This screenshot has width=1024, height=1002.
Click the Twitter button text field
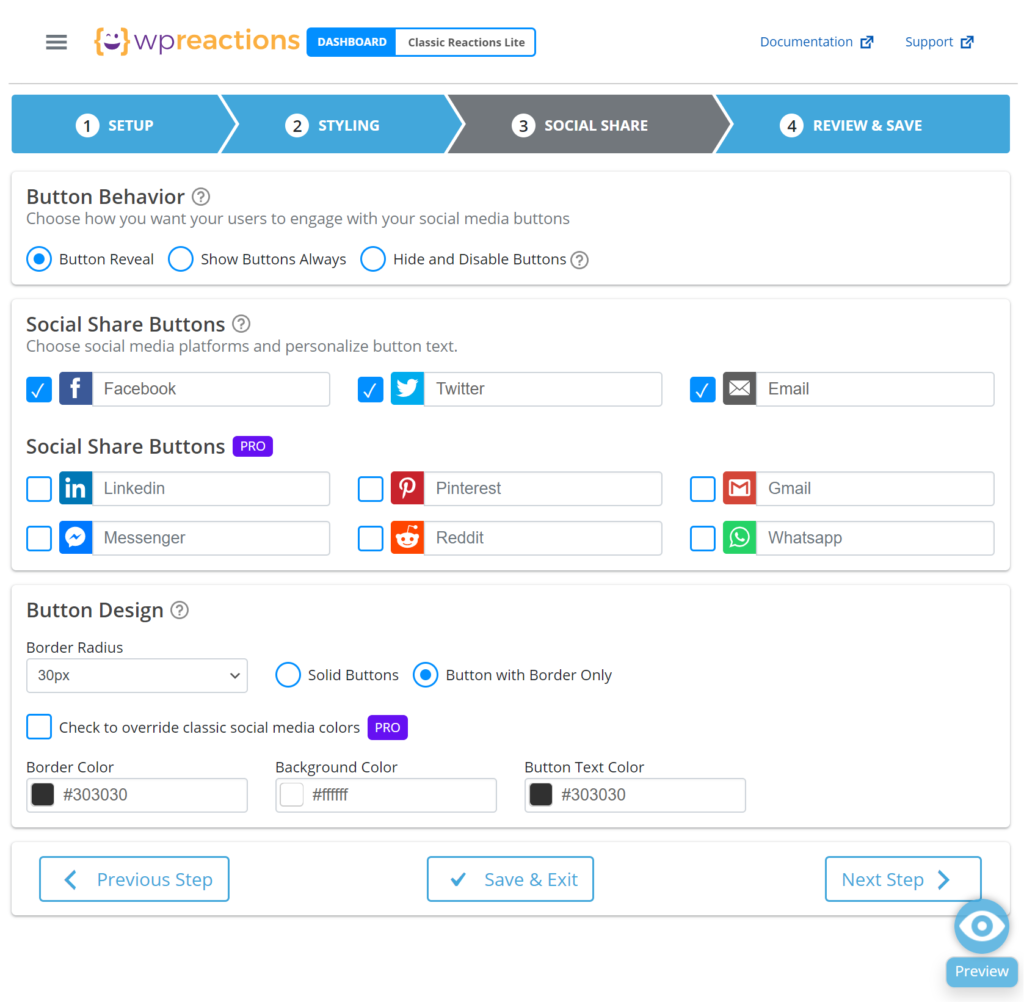point(543,389)
